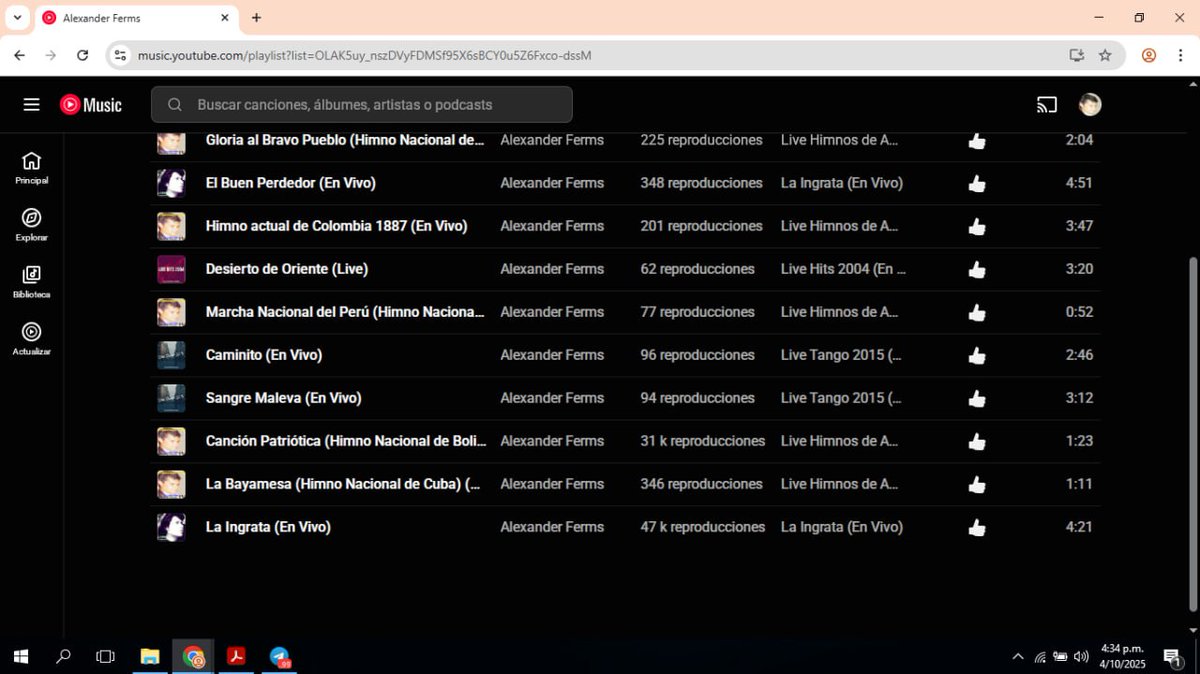Open Live Tango 2015 album on Caminito row

click(842, 355)
